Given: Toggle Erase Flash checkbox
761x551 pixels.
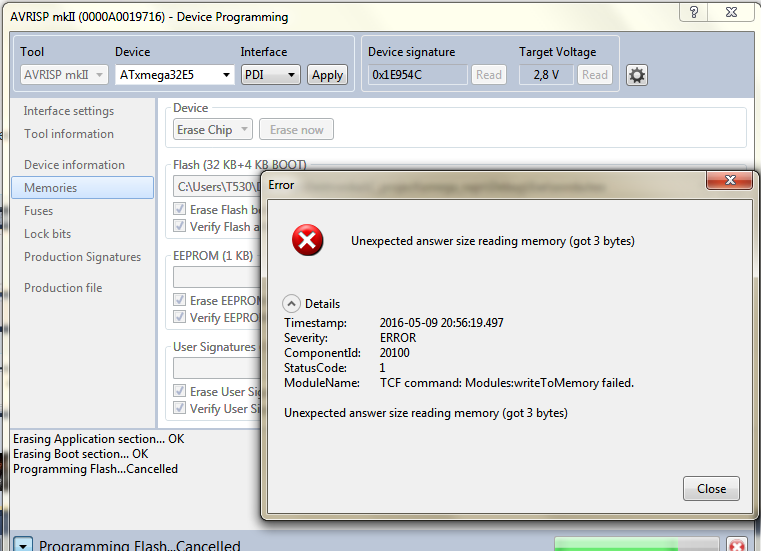Looking at the screenshot, I should pos(180,210).
